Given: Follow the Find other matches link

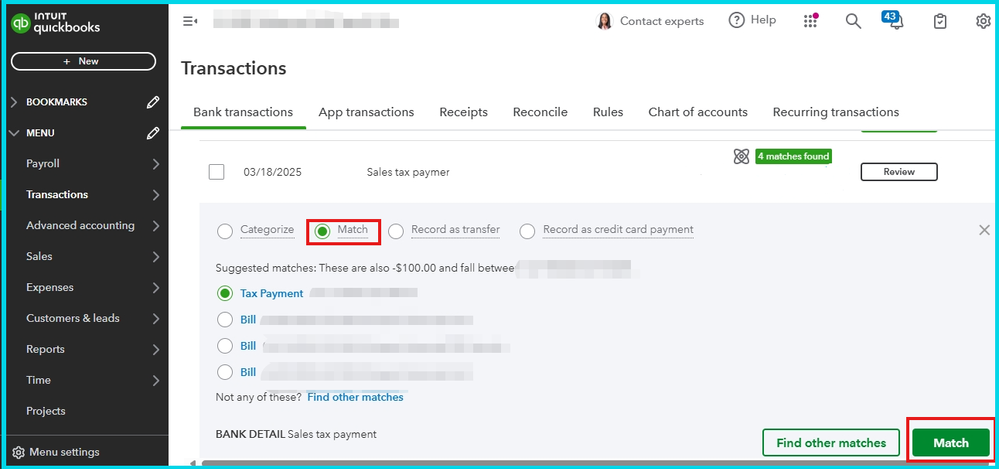Looking at the screenshot, I should (356, 397).
